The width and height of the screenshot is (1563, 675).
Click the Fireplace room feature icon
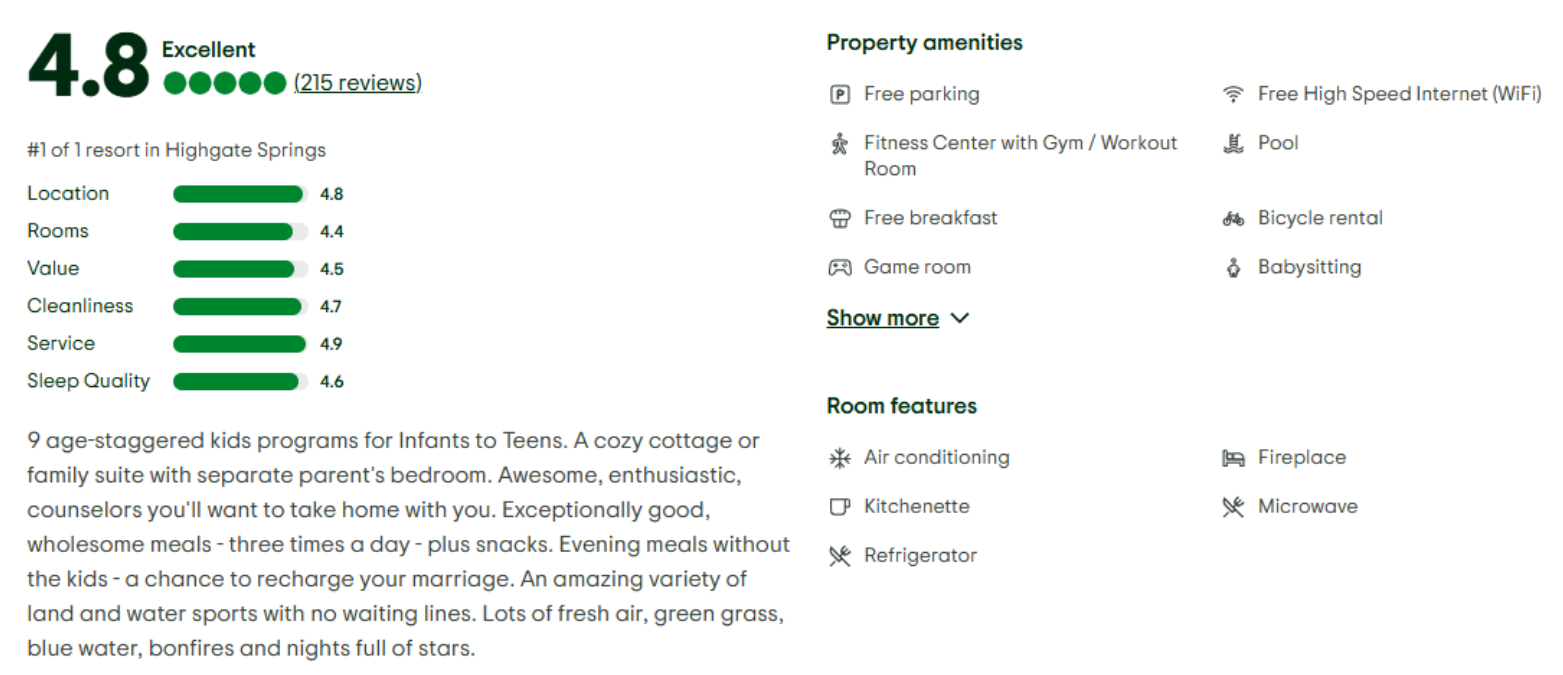(1233, 458)
